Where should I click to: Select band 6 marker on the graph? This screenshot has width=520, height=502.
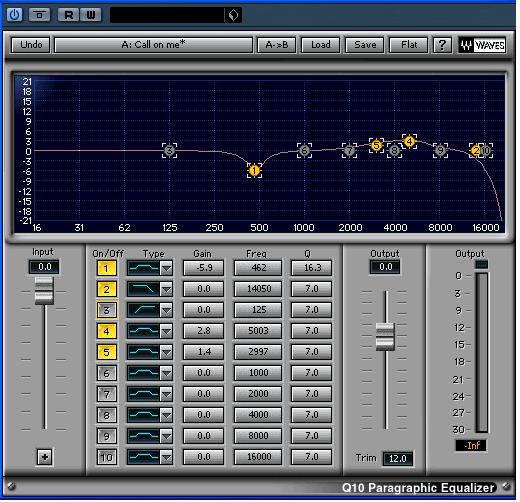point(304,151)
